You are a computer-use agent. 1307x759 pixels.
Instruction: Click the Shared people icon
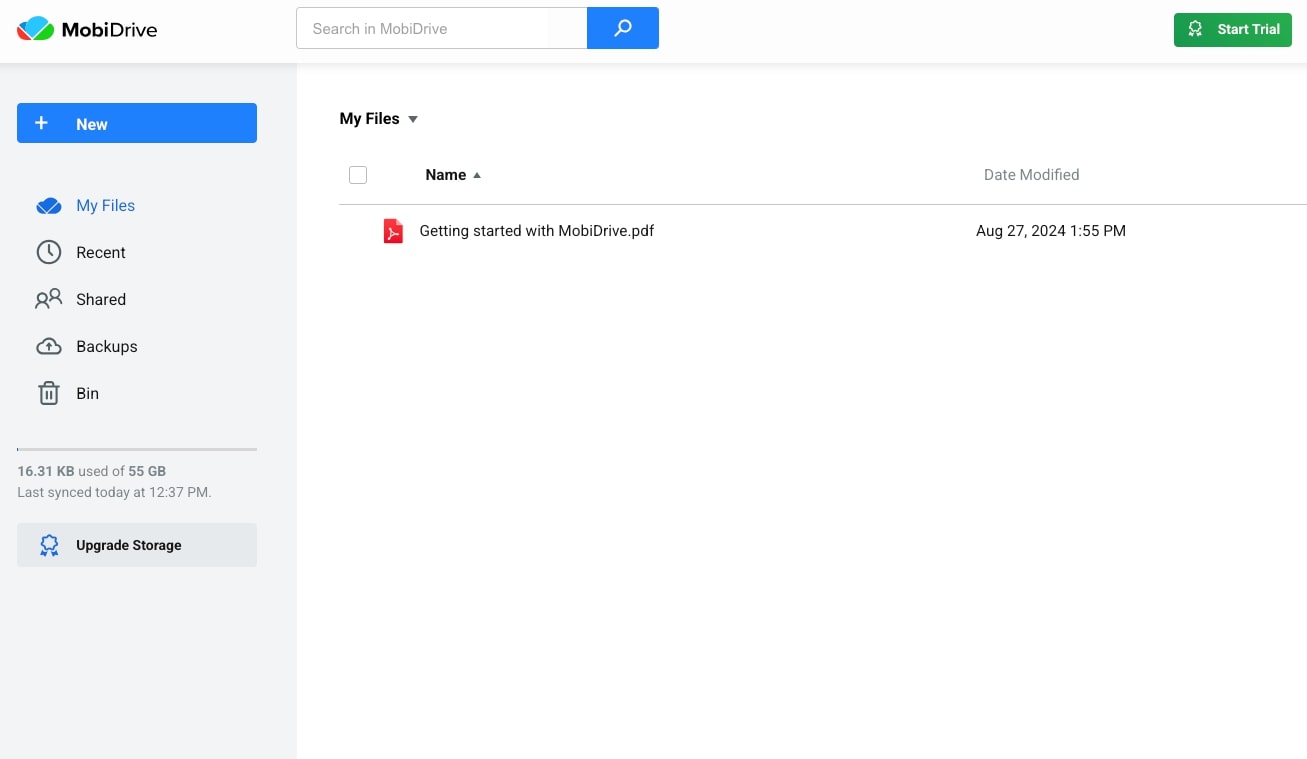[49, 299]
